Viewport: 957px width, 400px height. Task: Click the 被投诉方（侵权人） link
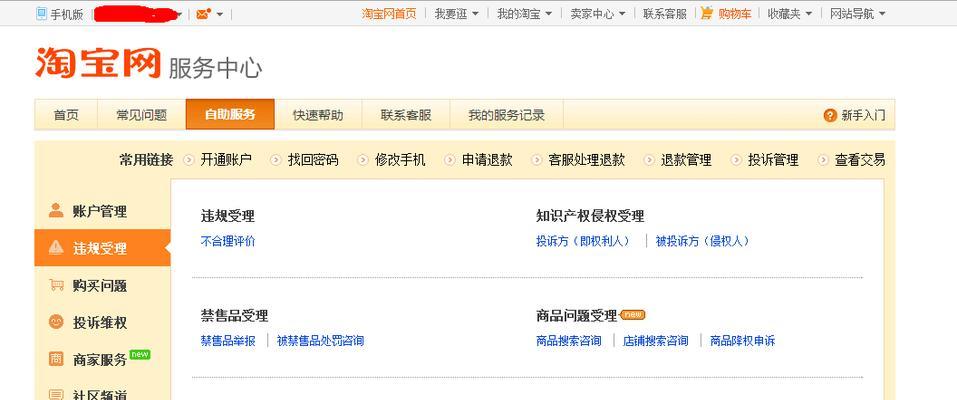[702, 241]
